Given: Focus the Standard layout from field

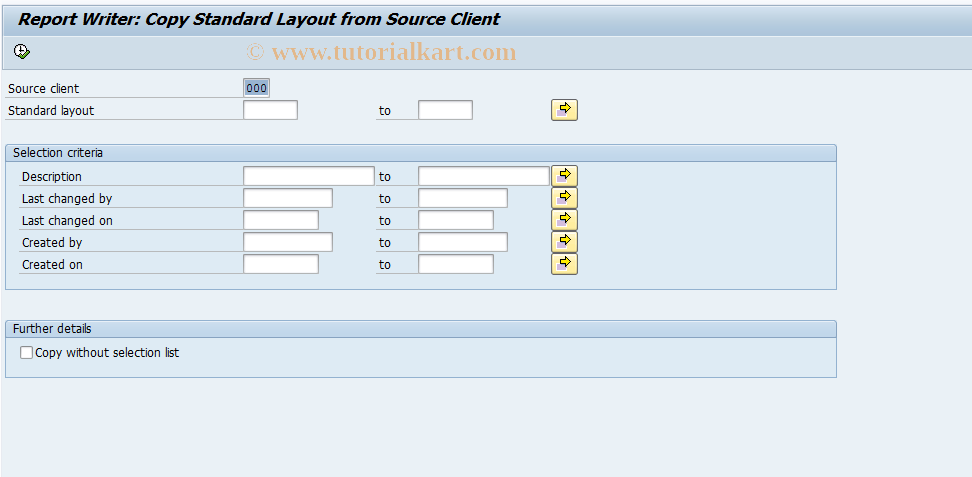Looking at the screenshot, I should [270, 110].
